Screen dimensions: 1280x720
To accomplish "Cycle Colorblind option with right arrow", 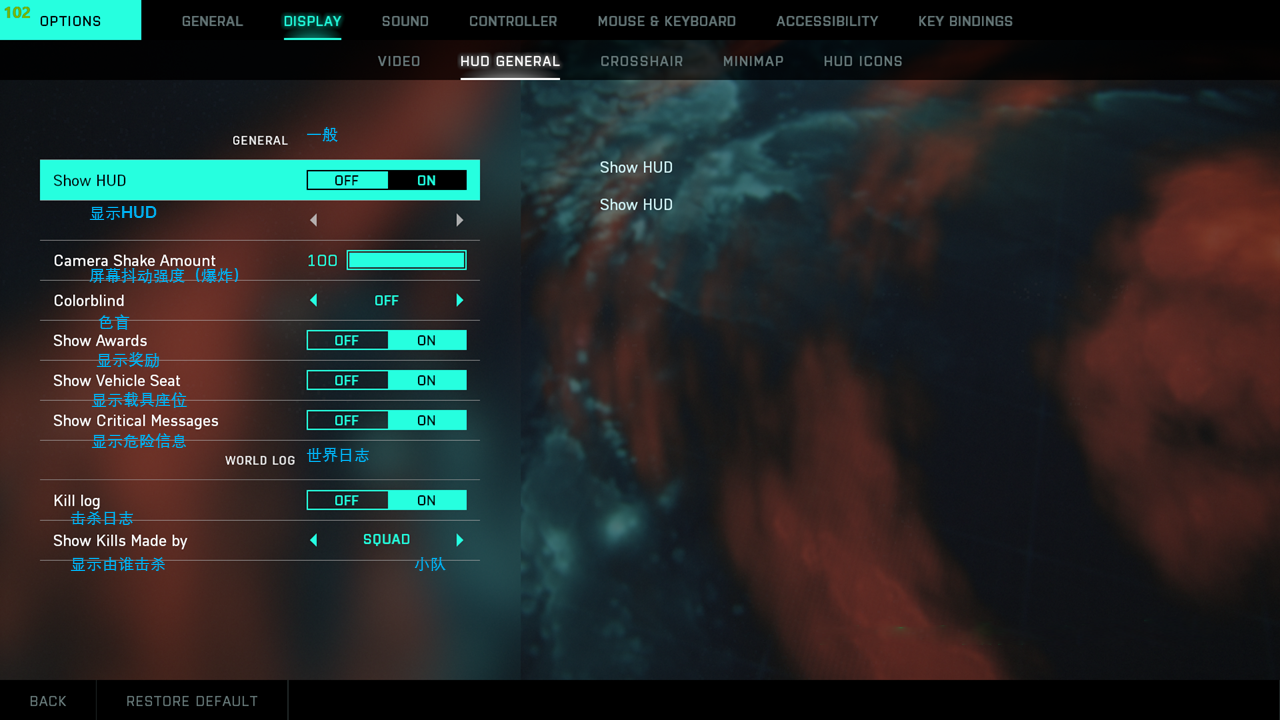I will tap(460, 300).
